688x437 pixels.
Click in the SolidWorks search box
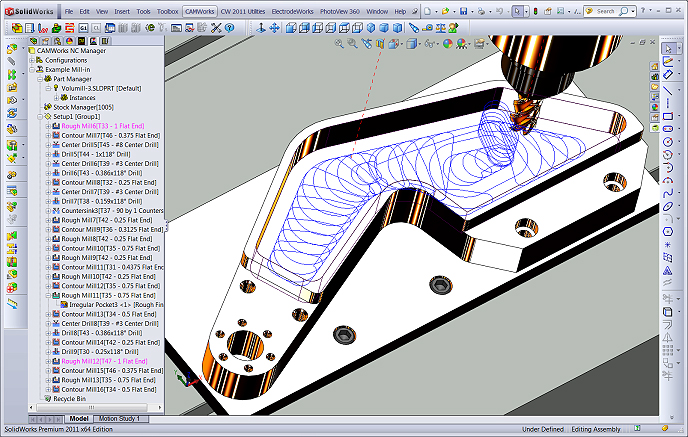coord(605,11)
